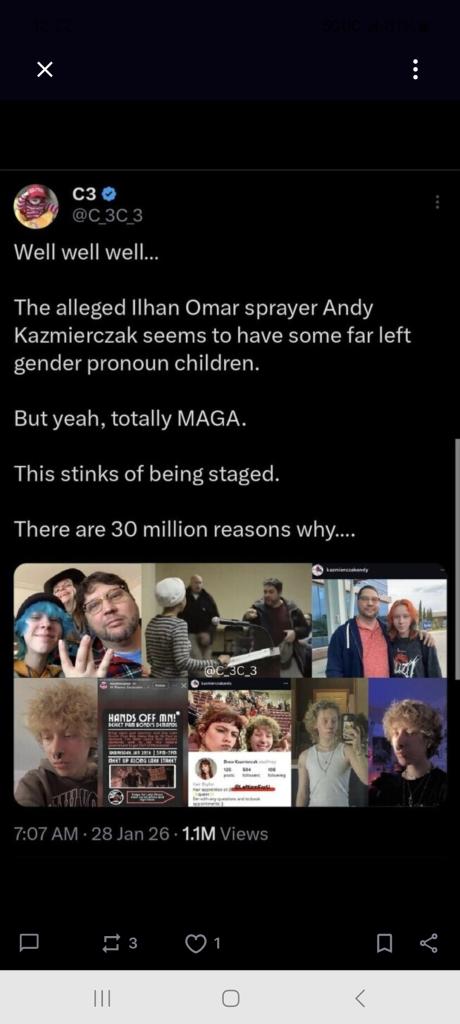
Task: Open the C3 display name
Action: point(84,194)
